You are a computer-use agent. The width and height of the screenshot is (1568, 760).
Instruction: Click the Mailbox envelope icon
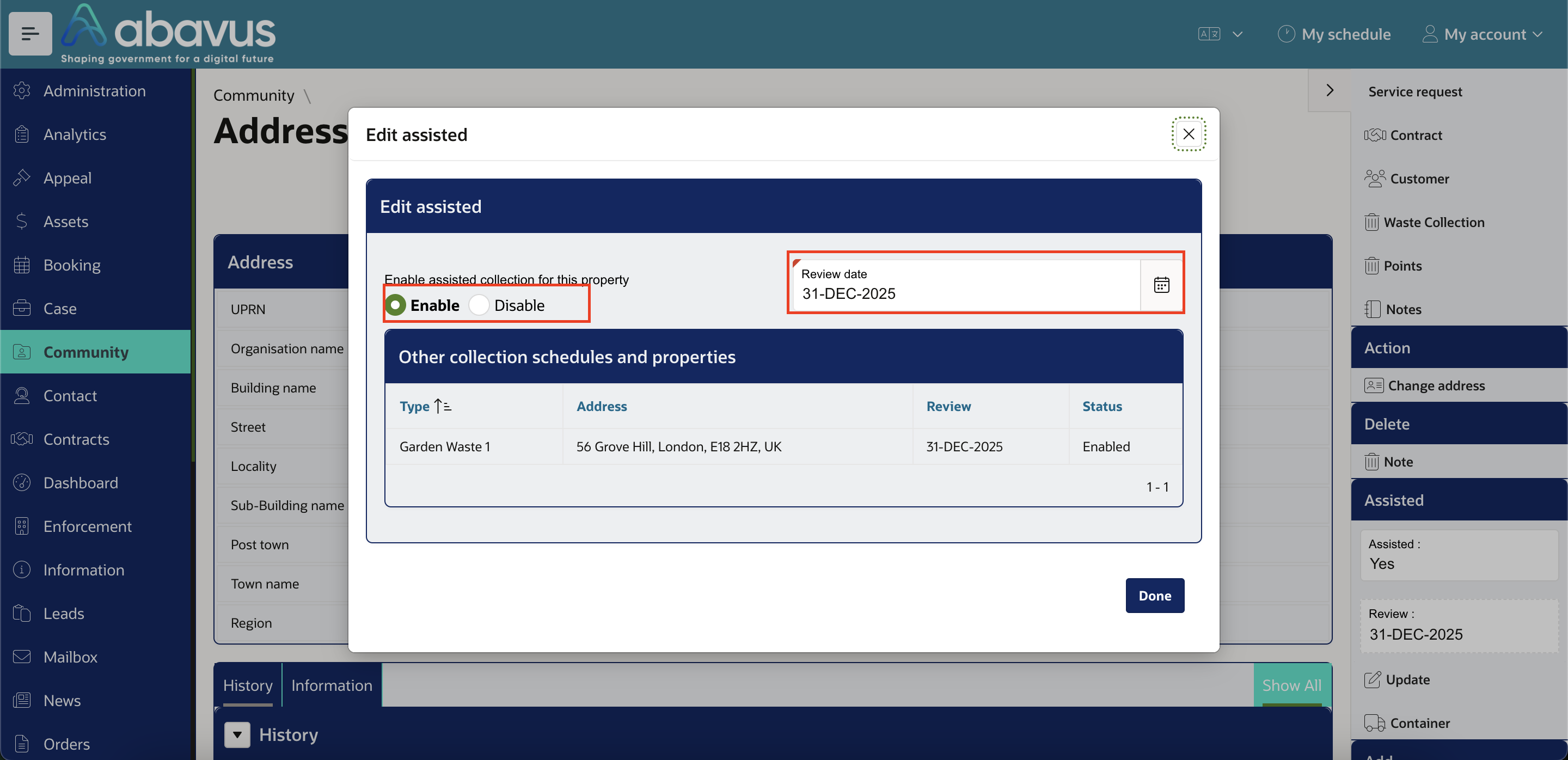click(22, 657)
